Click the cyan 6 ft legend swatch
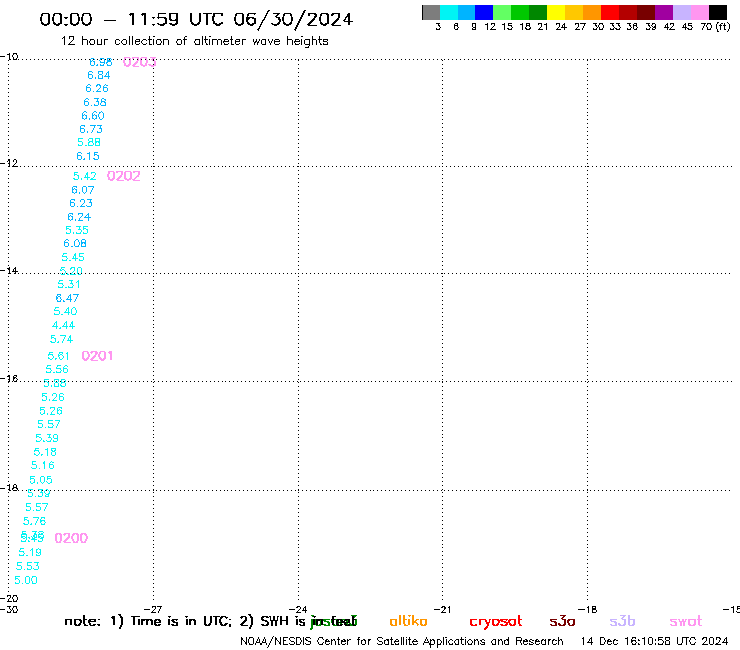This screenshot has width=740, height=650. click(449, 12)
